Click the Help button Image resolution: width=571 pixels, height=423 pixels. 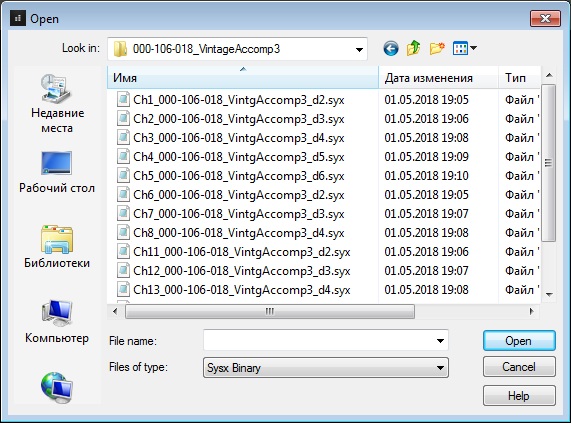(519, 396)
